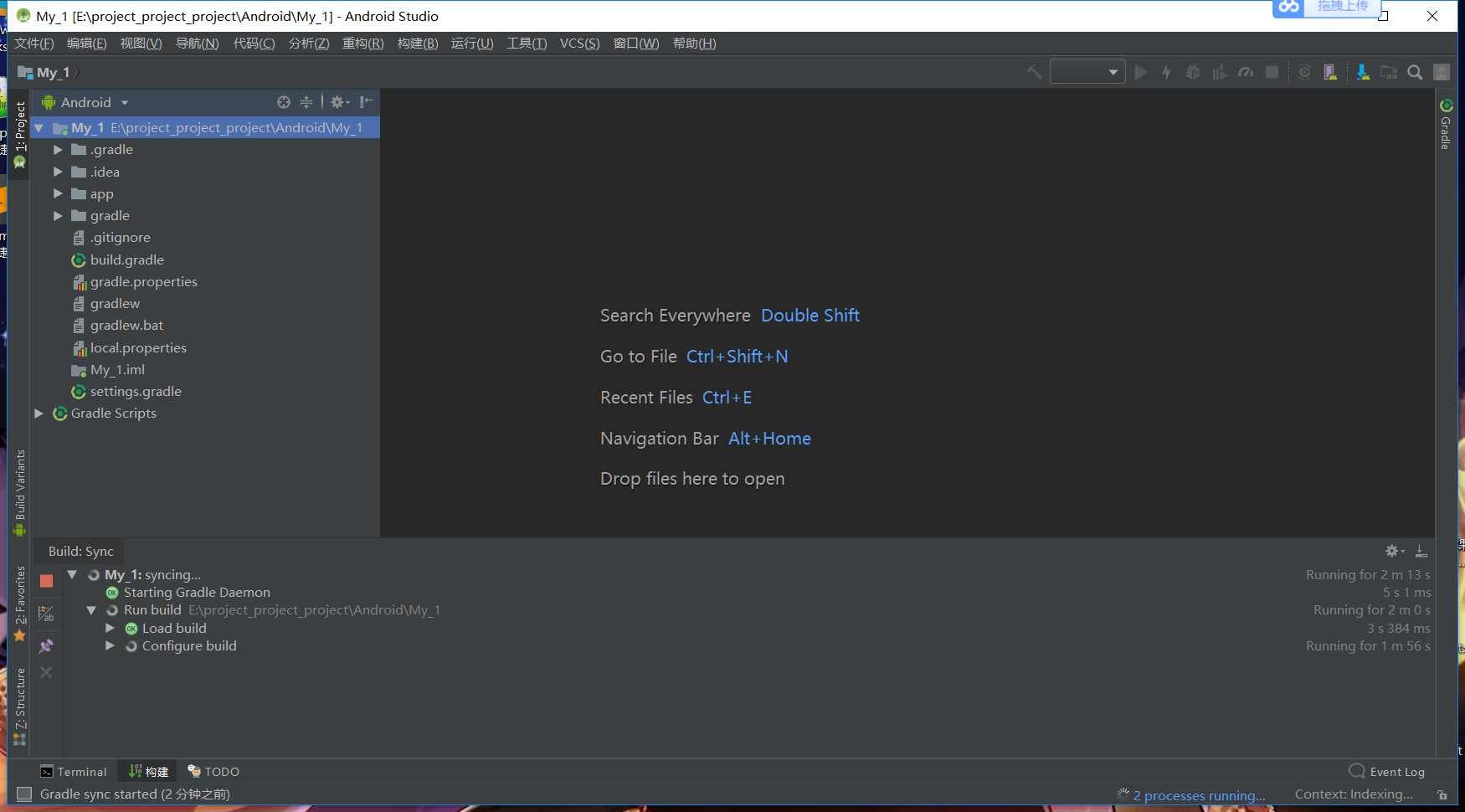Viewport: 1465px width, 812px height.
Task: Toggle view mode icon in Build panel
Action: [46, 614]
